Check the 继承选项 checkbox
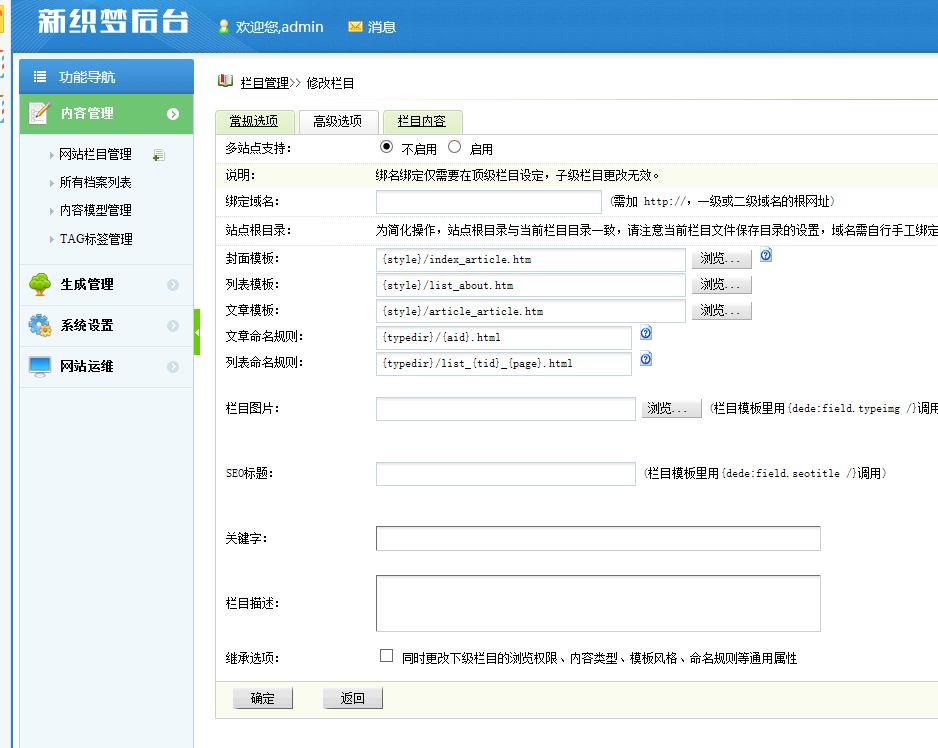The image size is (938, 748). pyautogui.click(x=386, y=656)
